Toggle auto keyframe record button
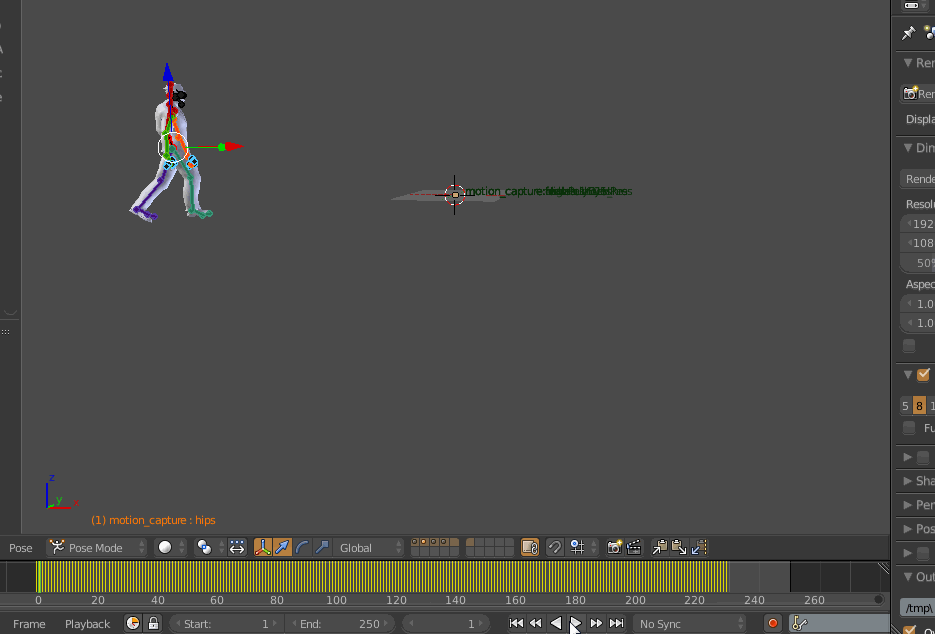 click(773, 624)
